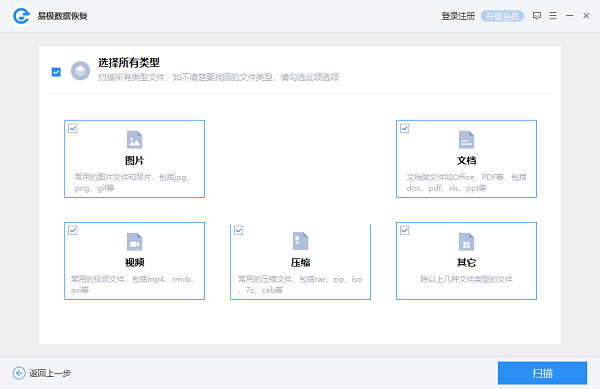Screen dimensions: 600x389
Task: Click the 压缩 description mentioning rar, zip, iso
Action: tap(300, 285)
